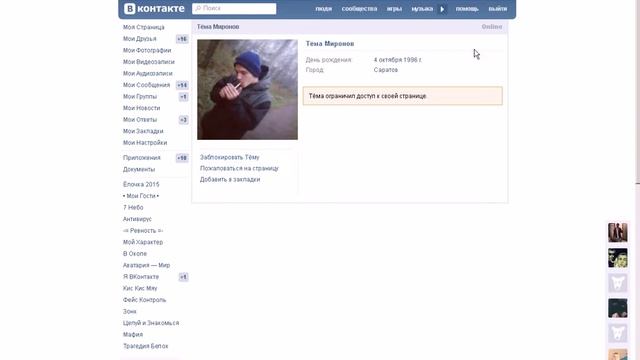
Task: Open 'Мои Ответы' in sidebar
Action: pyautogui.click(x=140, y=120)
